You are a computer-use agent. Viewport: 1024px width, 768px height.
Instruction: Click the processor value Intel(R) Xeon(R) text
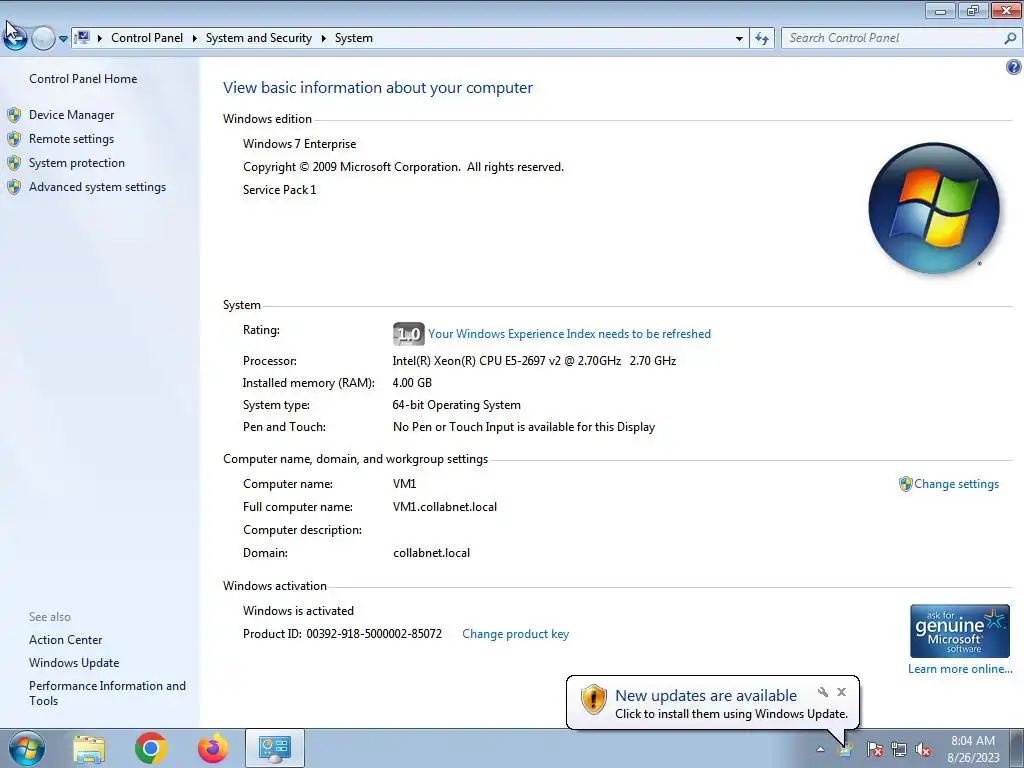pyautogui.click(x=534, y=360)
